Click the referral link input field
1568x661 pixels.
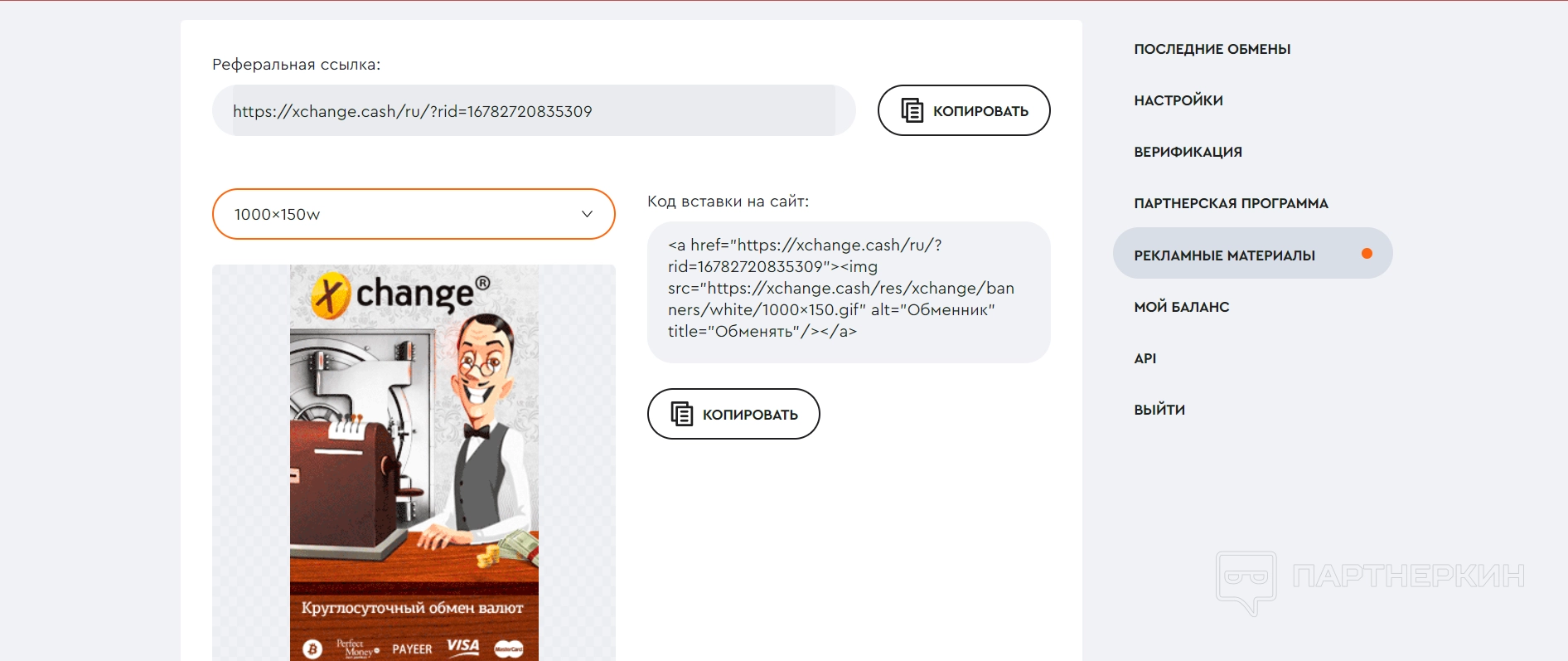534,110
